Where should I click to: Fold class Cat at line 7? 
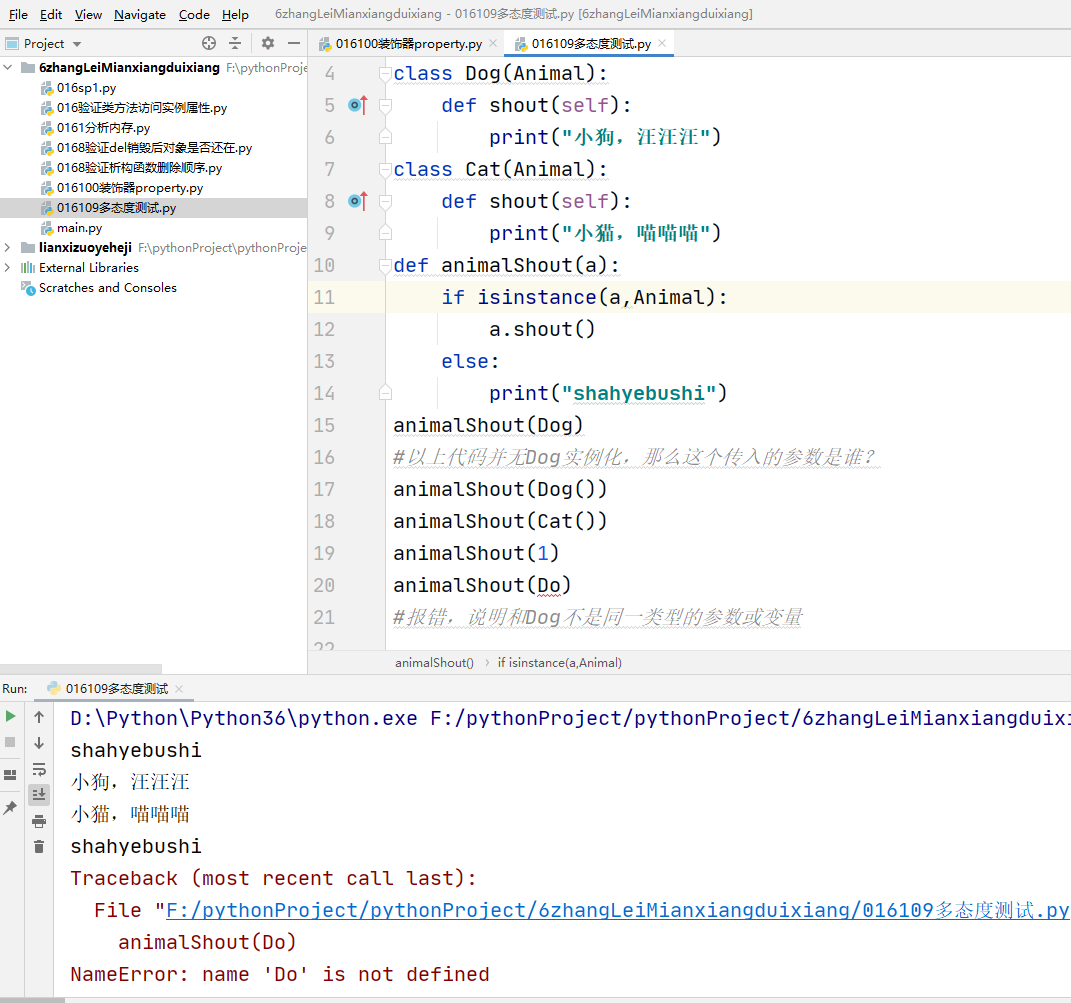click(385, 169)
